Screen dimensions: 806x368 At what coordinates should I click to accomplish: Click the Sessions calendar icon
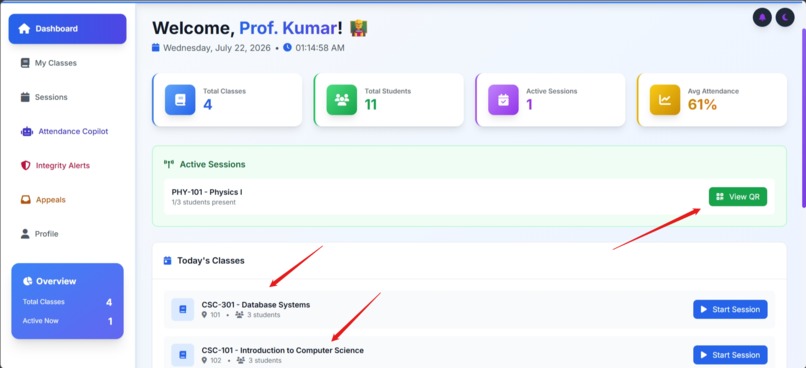pyautogui.click(x=25, y=97)
